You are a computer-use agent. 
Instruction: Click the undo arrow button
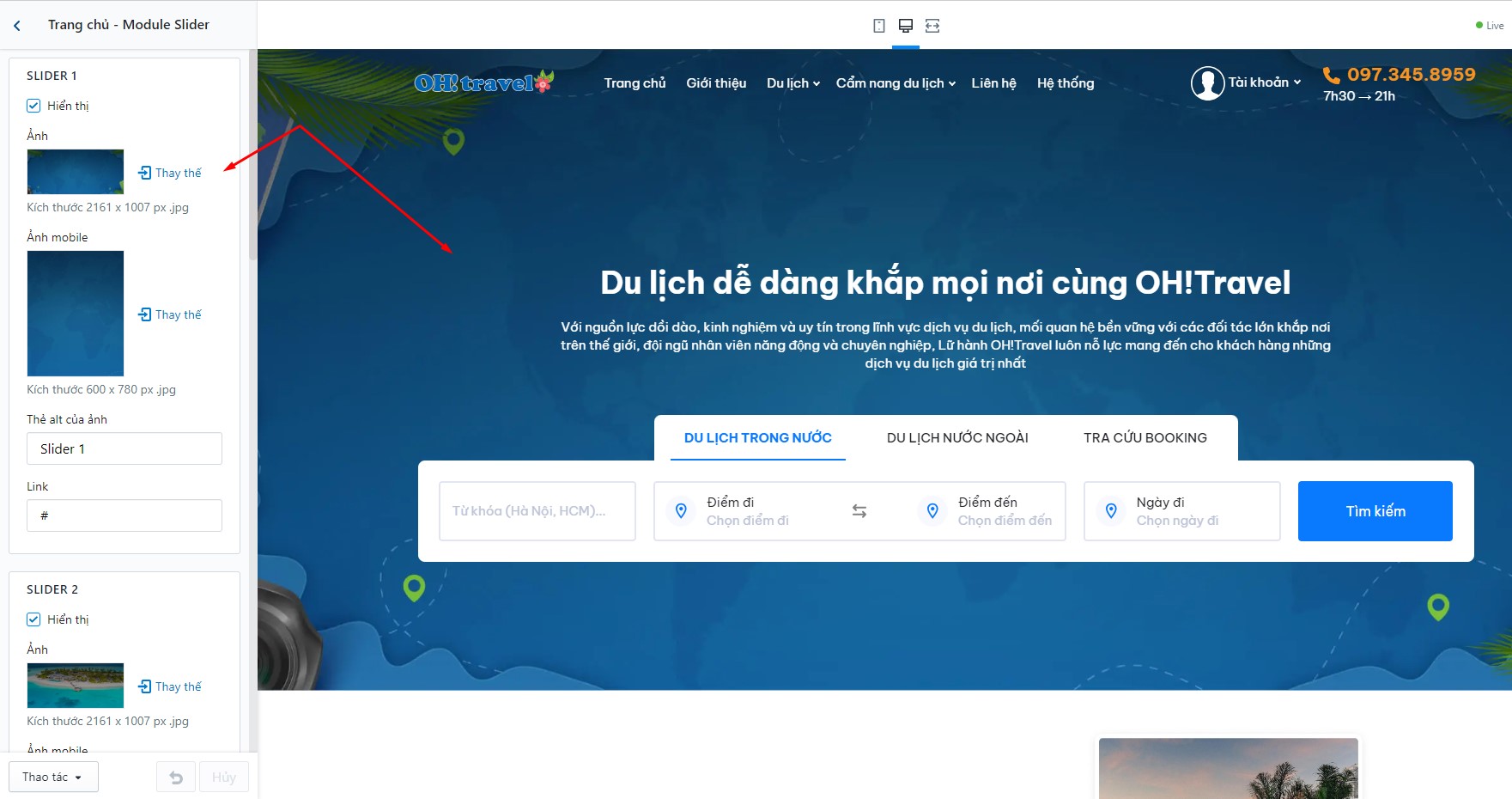pos(176,778)
